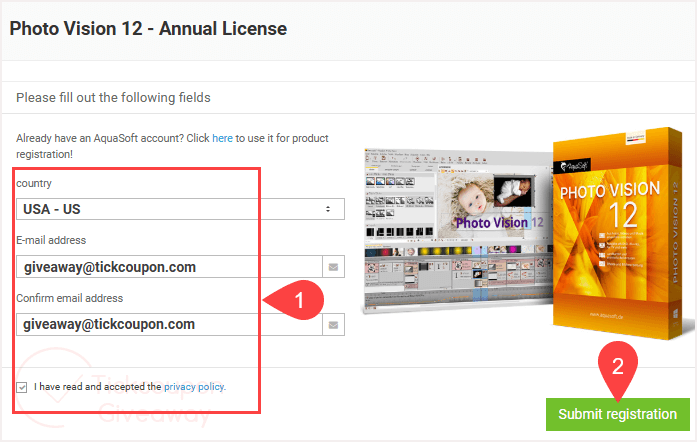Click the 'Confirm email address' label

point(69,298)
